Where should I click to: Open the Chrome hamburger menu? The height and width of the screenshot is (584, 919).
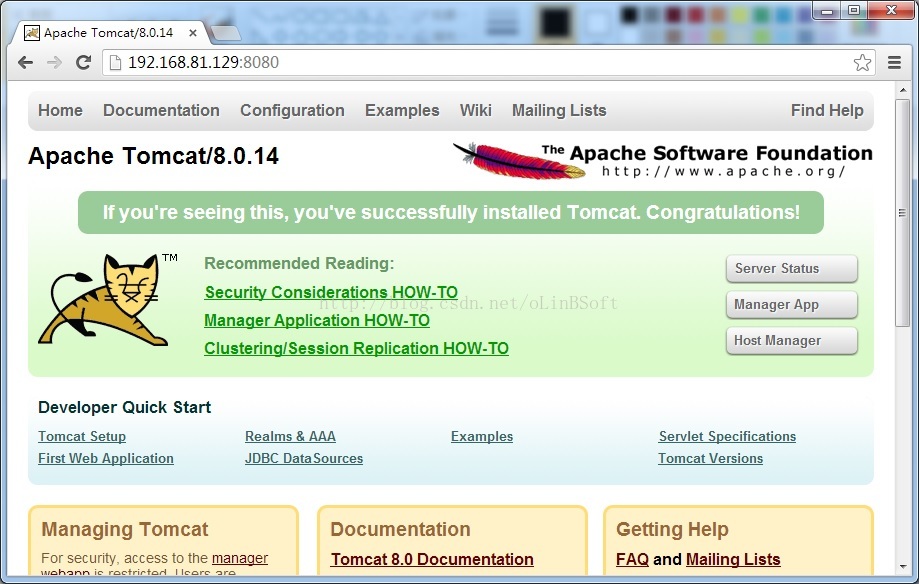click(x=894, y=63)
